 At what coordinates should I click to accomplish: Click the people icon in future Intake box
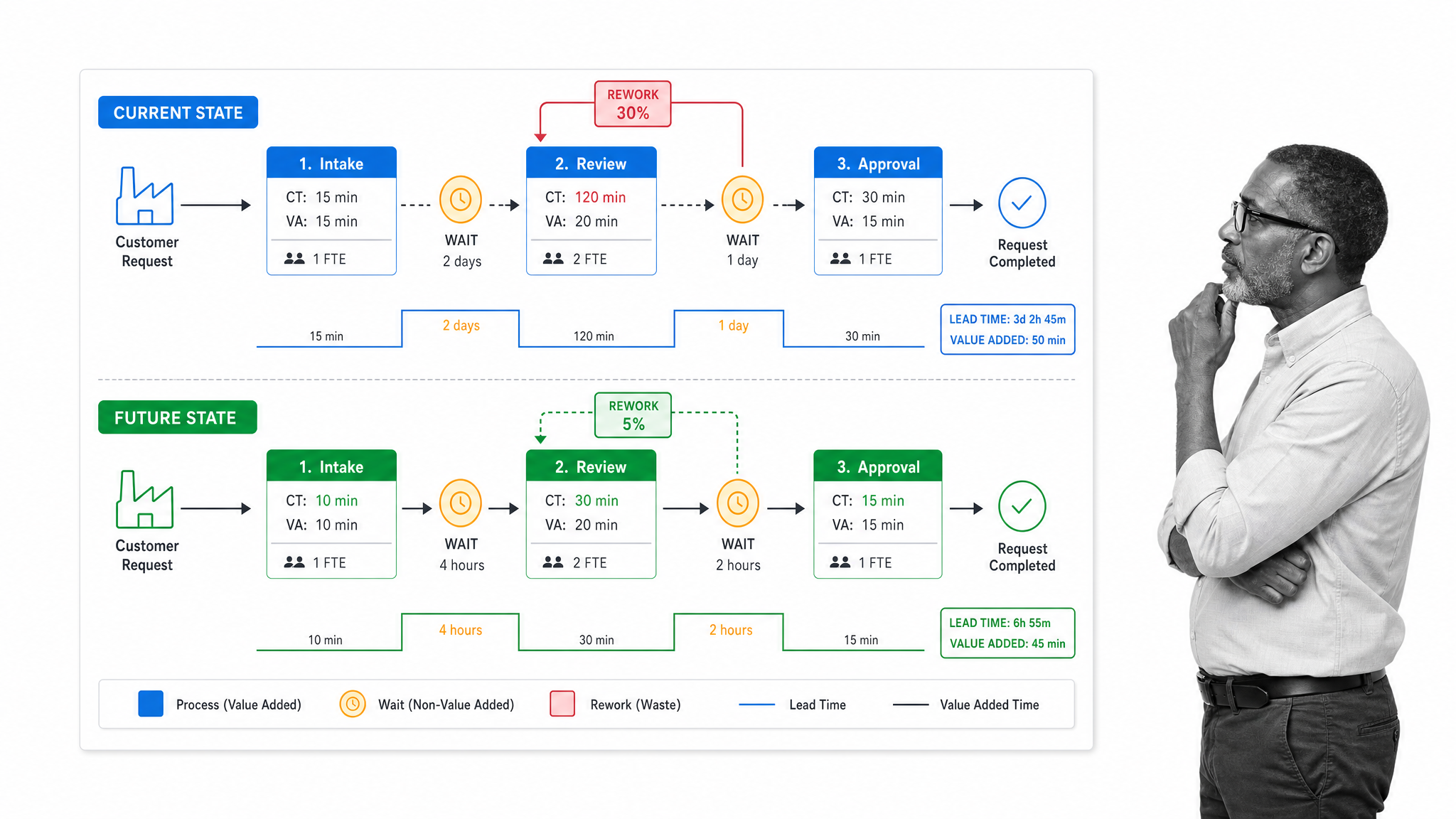tap(294, 562)
